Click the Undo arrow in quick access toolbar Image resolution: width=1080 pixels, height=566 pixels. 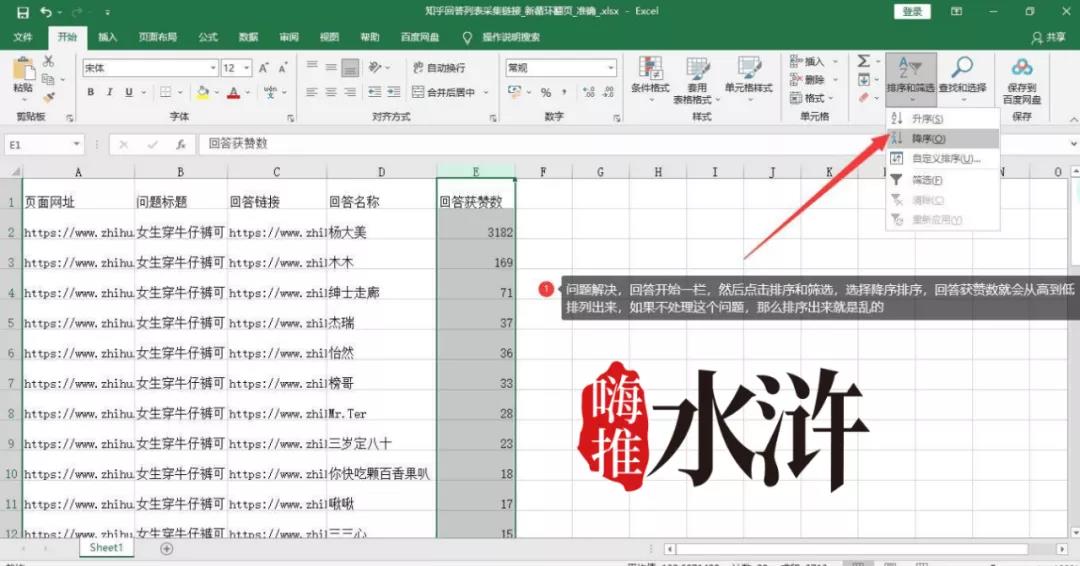pyautogui.click(x=46, y=12)
